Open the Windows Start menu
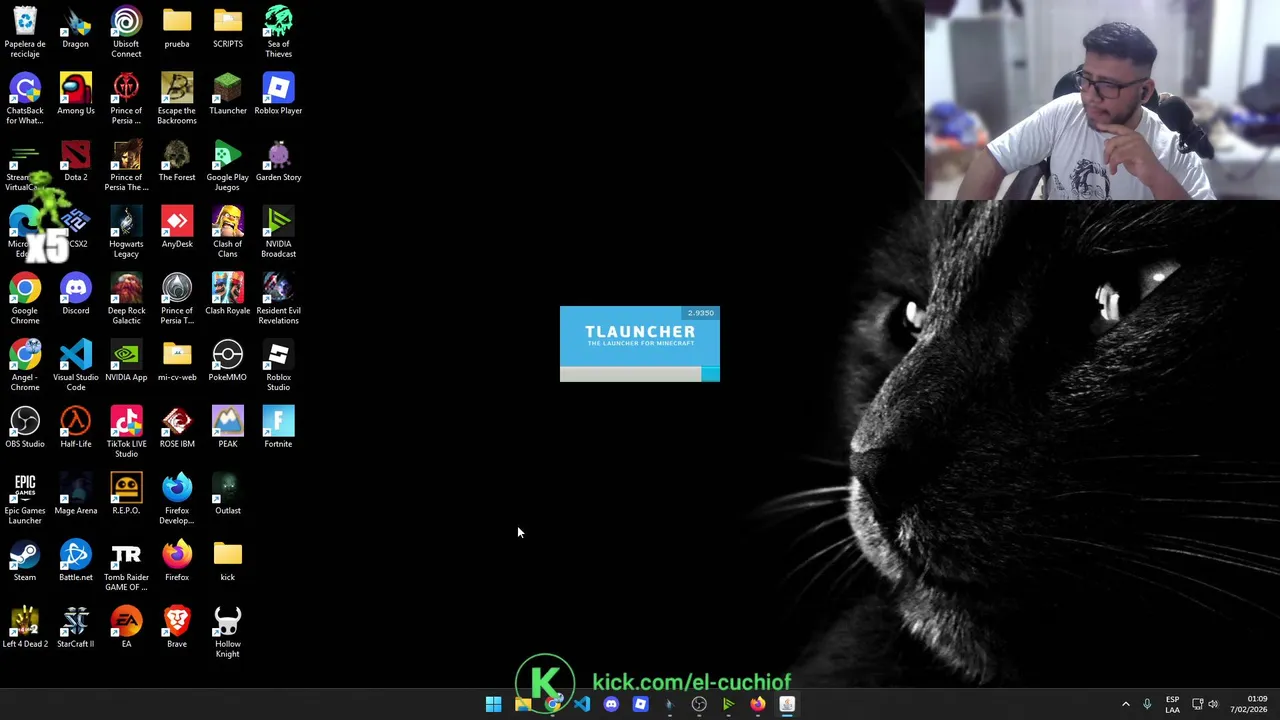Image resolution: width=1280 pixels, height=720 pixels. pos(494,704)
